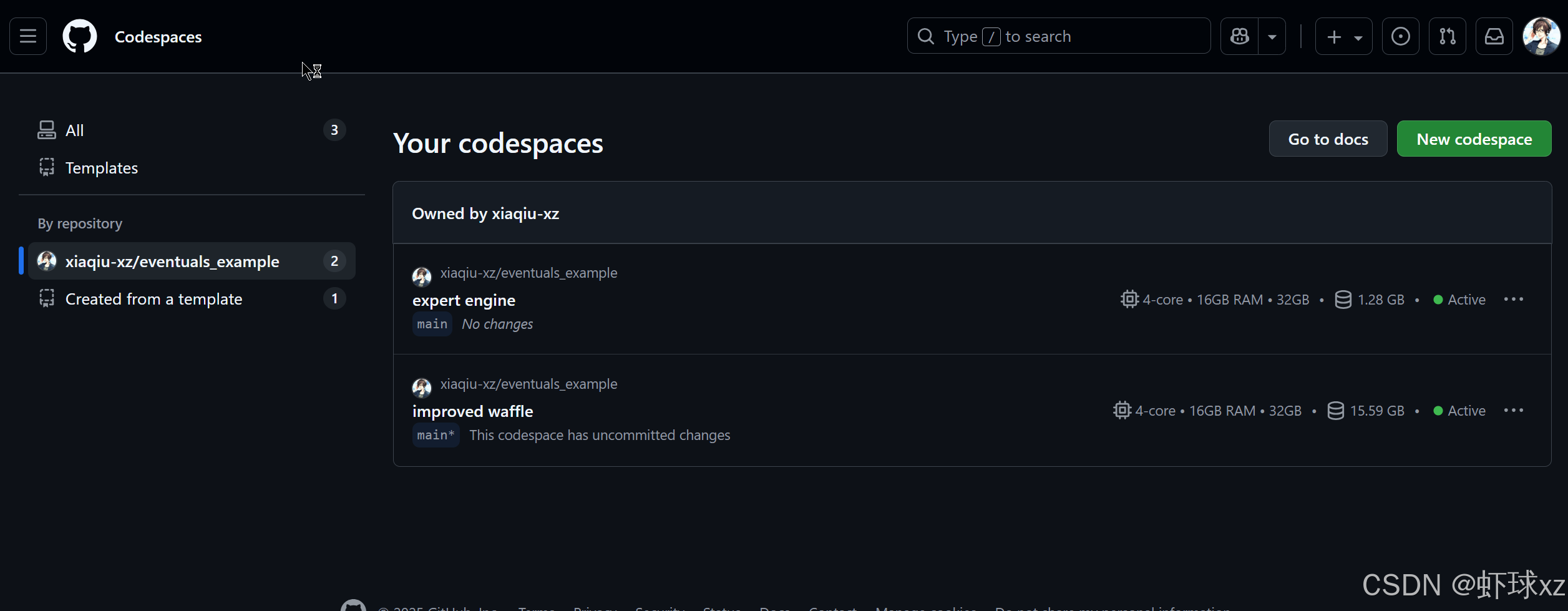Open the notifications inbox icon

(x=1494, y=36)
